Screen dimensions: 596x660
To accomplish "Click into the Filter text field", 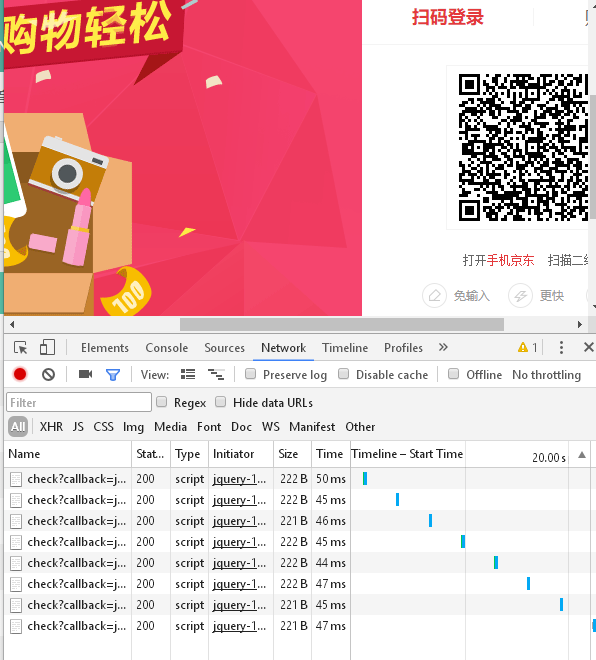I will (79, 402).
